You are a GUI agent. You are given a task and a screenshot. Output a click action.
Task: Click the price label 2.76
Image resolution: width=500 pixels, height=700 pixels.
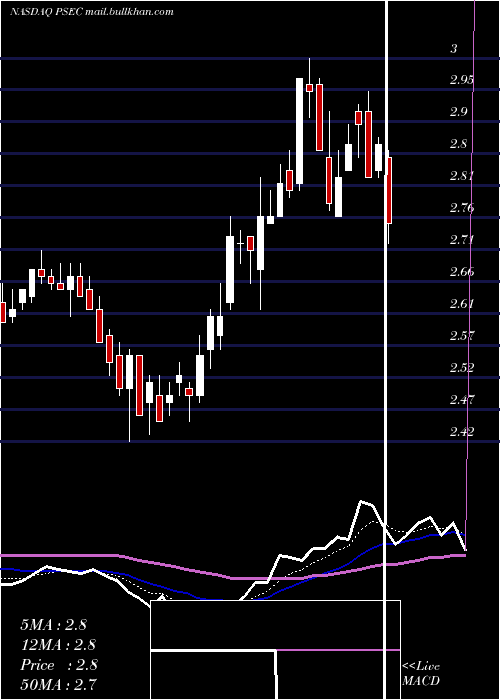coord(462,208)
